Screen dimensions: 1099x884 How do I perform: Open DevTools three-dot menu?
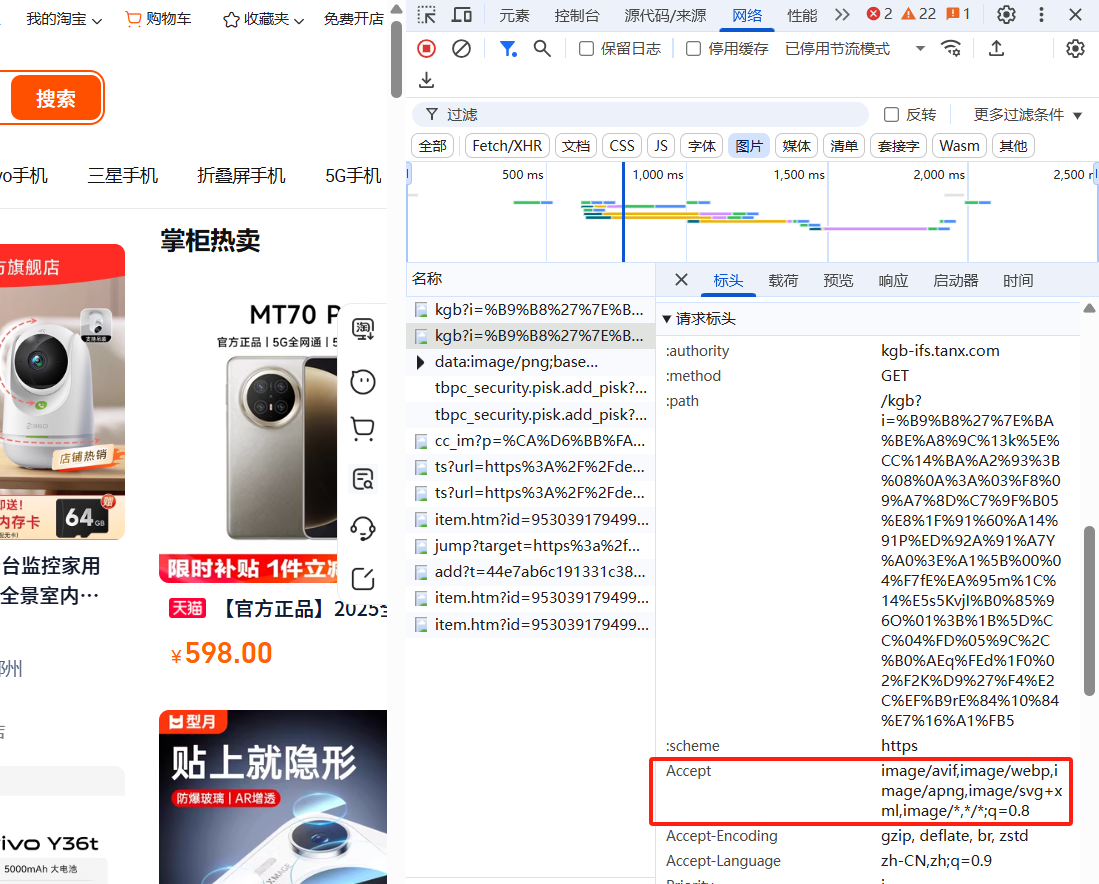click(1041, 15)
